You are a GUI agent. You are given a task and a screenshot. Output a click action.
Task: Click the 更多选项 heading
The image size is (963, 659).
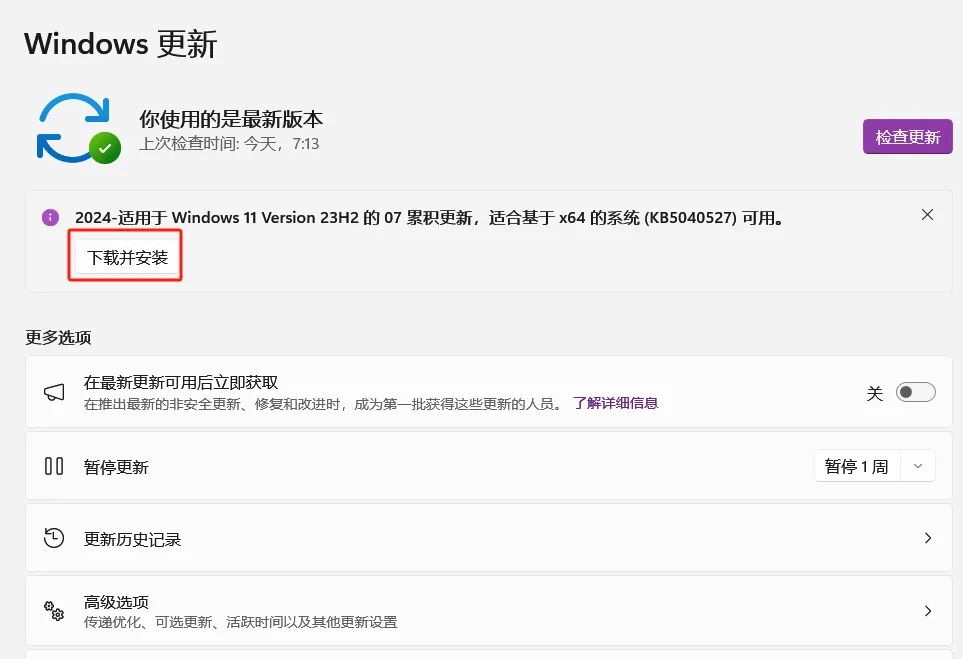coord(58,337)
